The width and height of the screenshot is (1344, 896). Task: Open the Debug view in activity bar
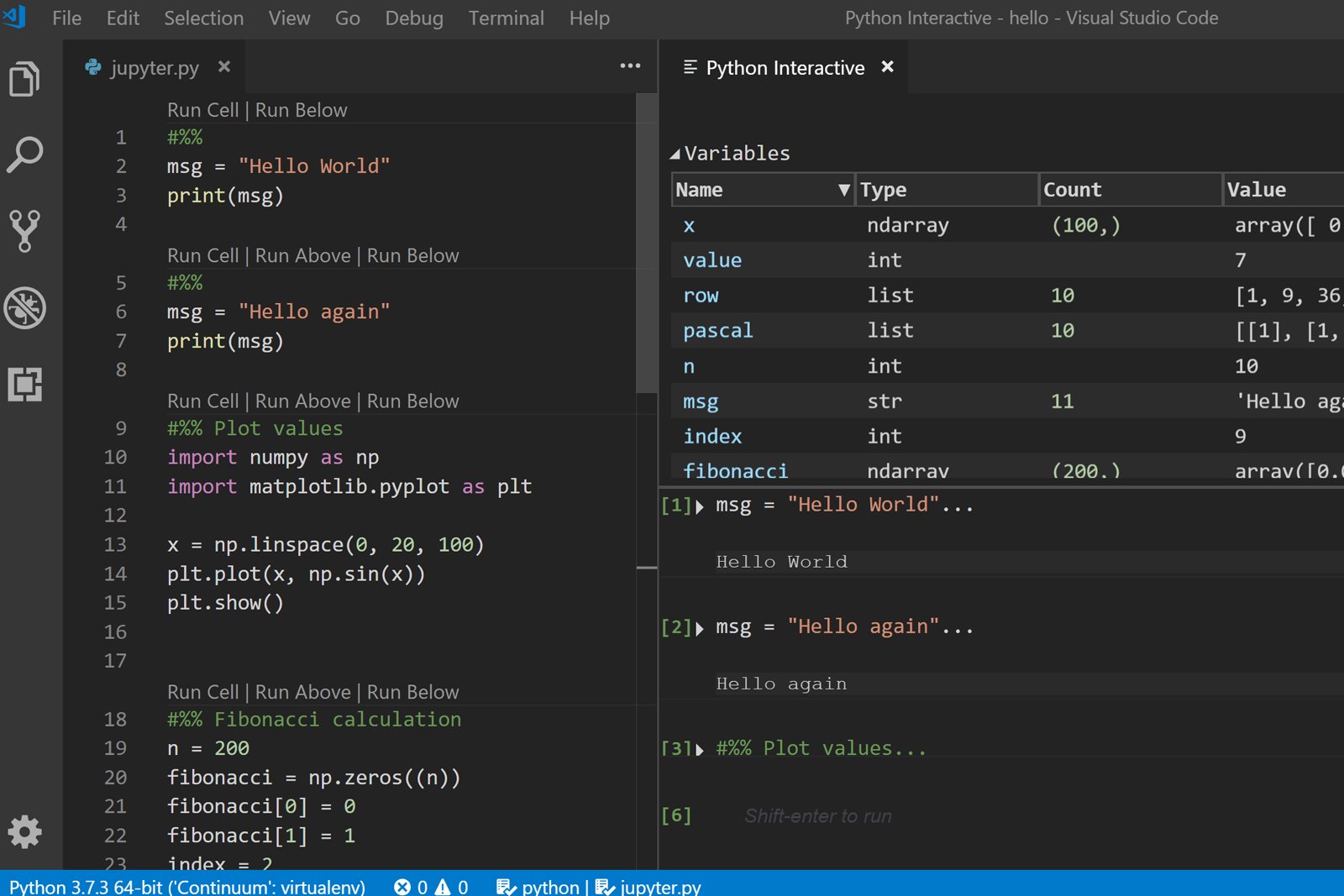24,307
